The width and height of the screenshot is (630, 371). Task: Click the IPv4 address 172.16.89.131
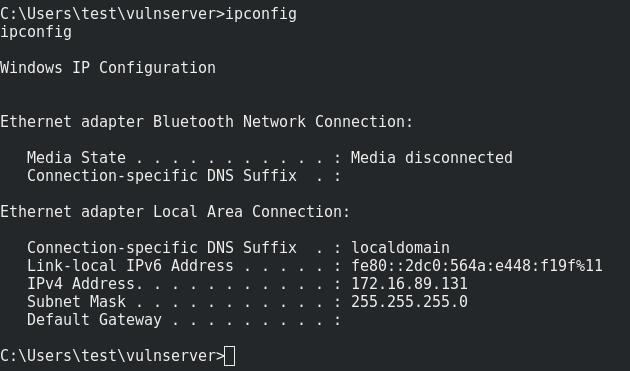pos(409,284)
